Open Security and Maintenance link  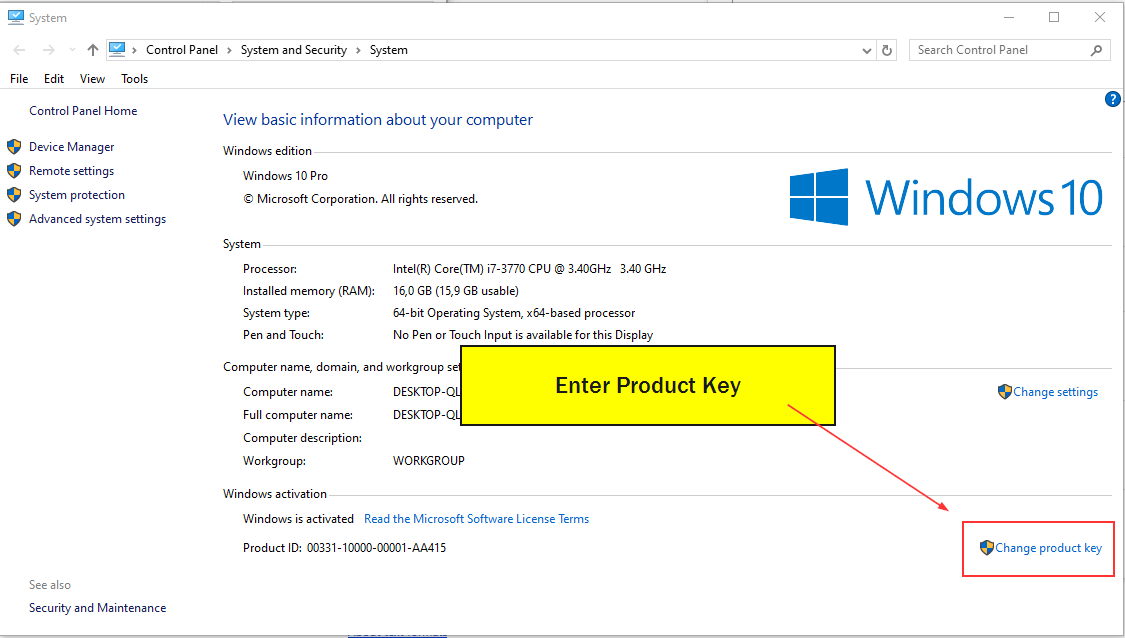pyautogui.click(x=98, y=608)
